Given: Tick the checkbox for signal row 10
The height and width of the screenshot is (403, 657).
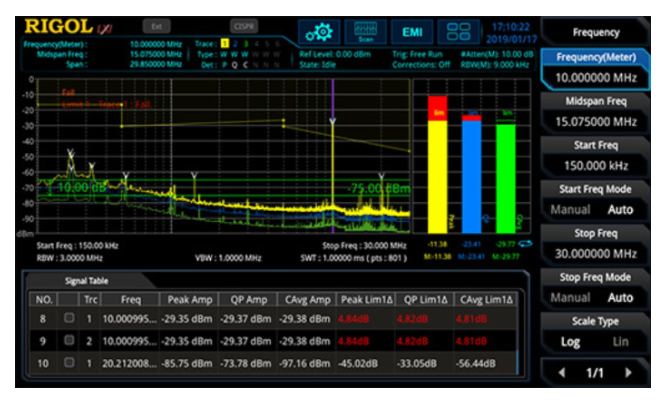Looking at the screenshot, I should (69, 362).
